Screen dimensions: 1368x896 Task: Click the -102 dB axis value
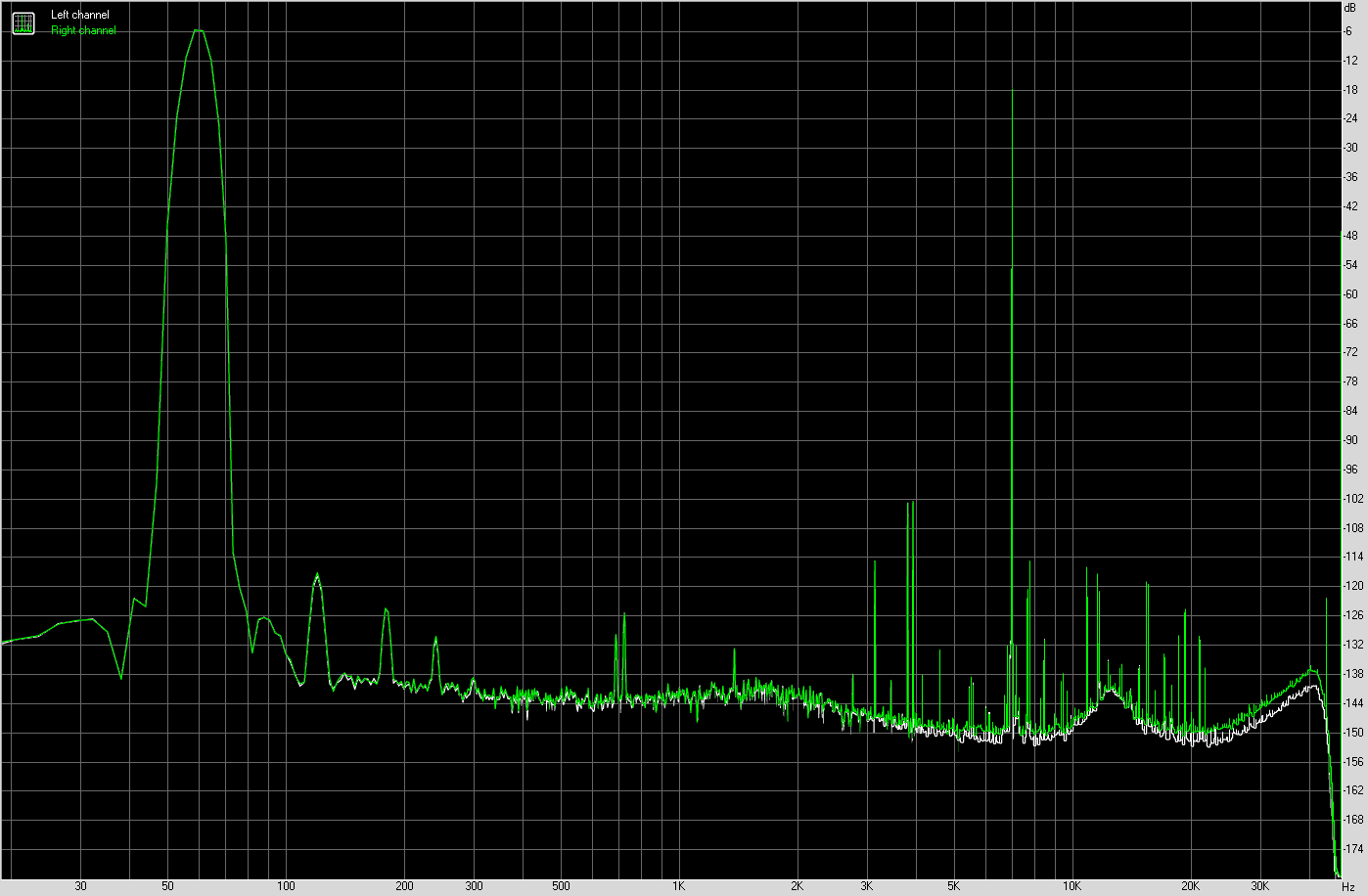point(1353,499)
